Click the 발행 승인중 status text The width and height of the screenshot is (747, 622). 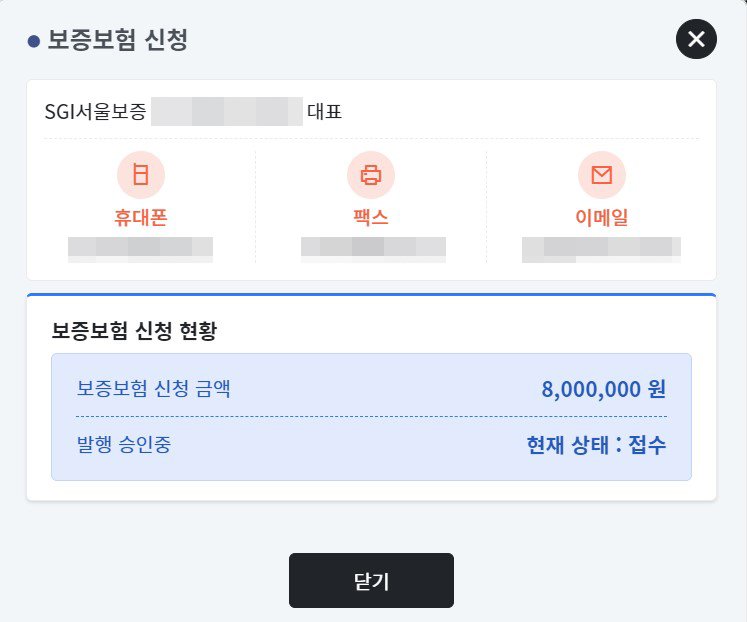pyautogui.click(x=124, y=445)
